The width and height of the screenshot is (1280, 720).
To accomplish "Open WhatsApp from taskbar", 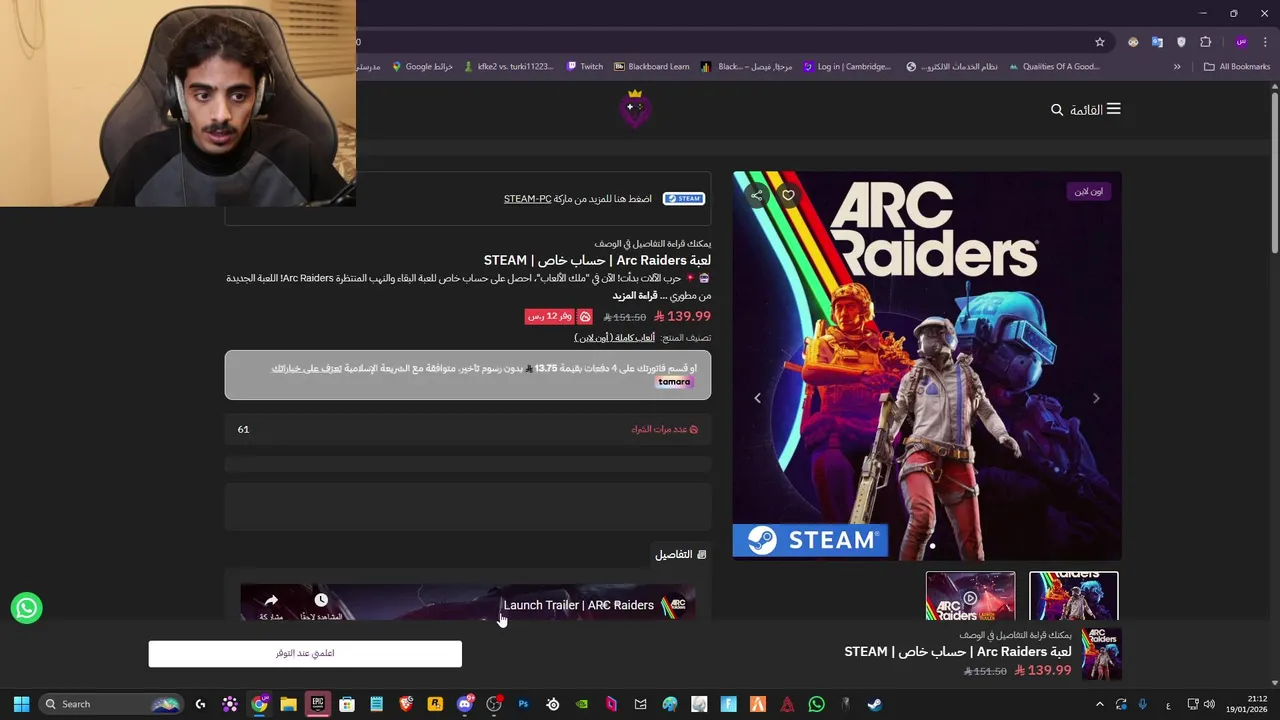I will tap(816, 704).
